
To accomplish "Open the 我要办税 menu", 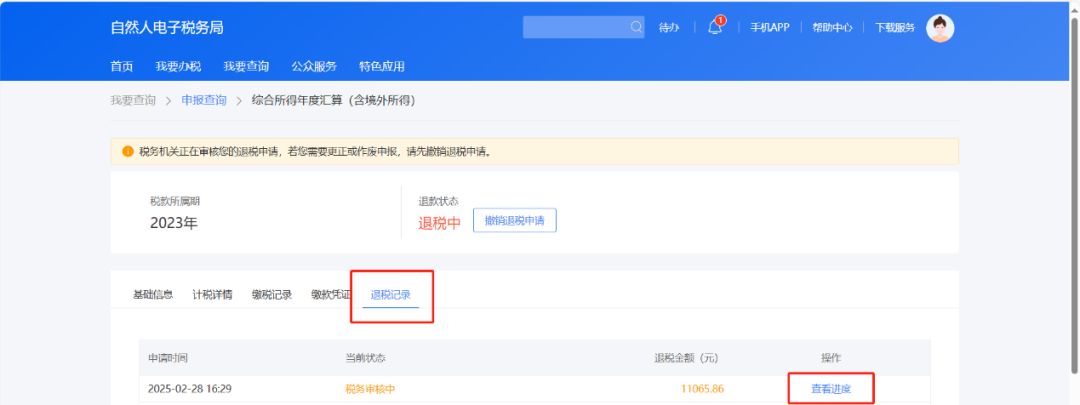I will tap(178, 67).
